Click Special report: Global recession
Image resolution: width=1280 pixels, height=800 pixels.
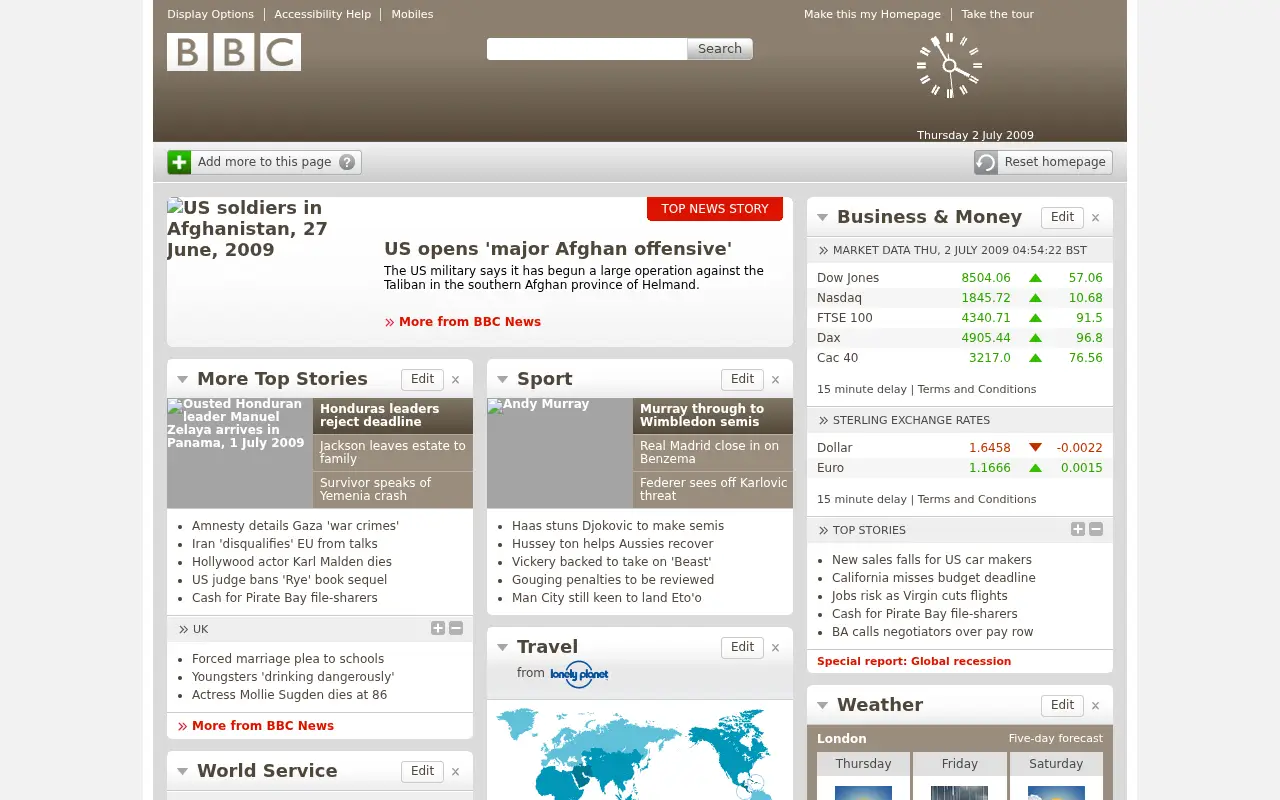914,661
